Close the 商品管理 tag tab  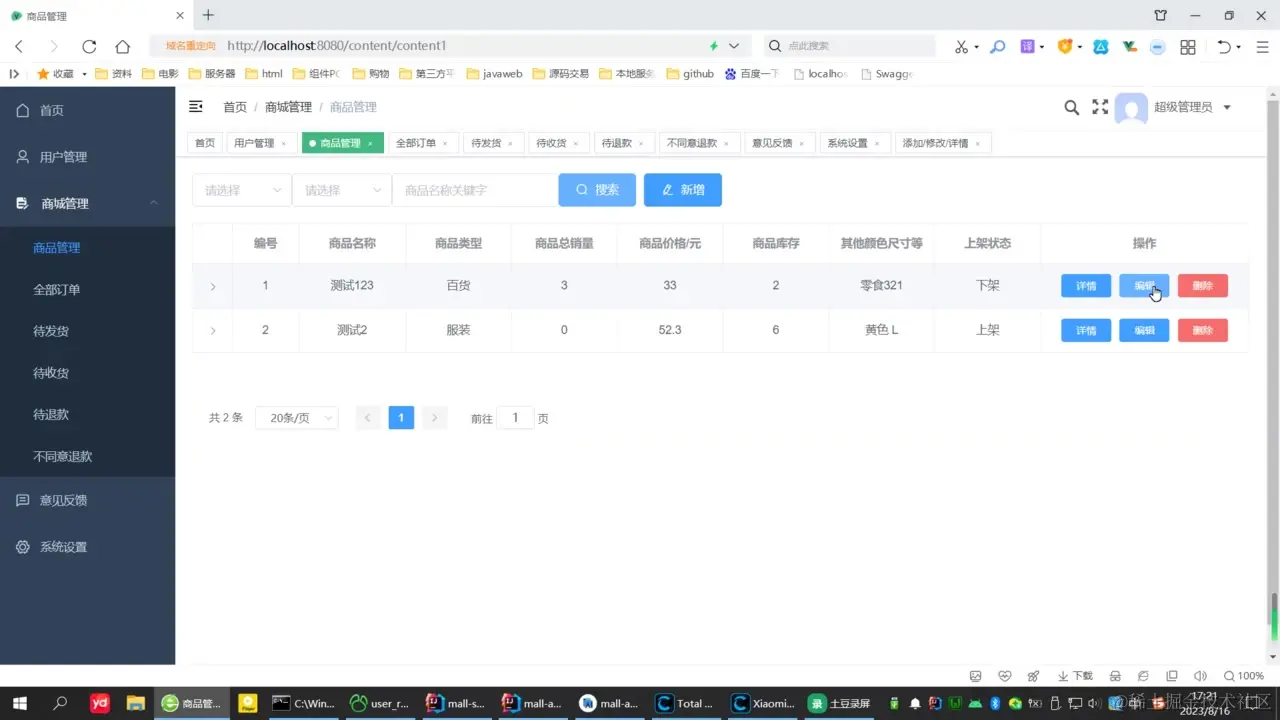point(370,144)
